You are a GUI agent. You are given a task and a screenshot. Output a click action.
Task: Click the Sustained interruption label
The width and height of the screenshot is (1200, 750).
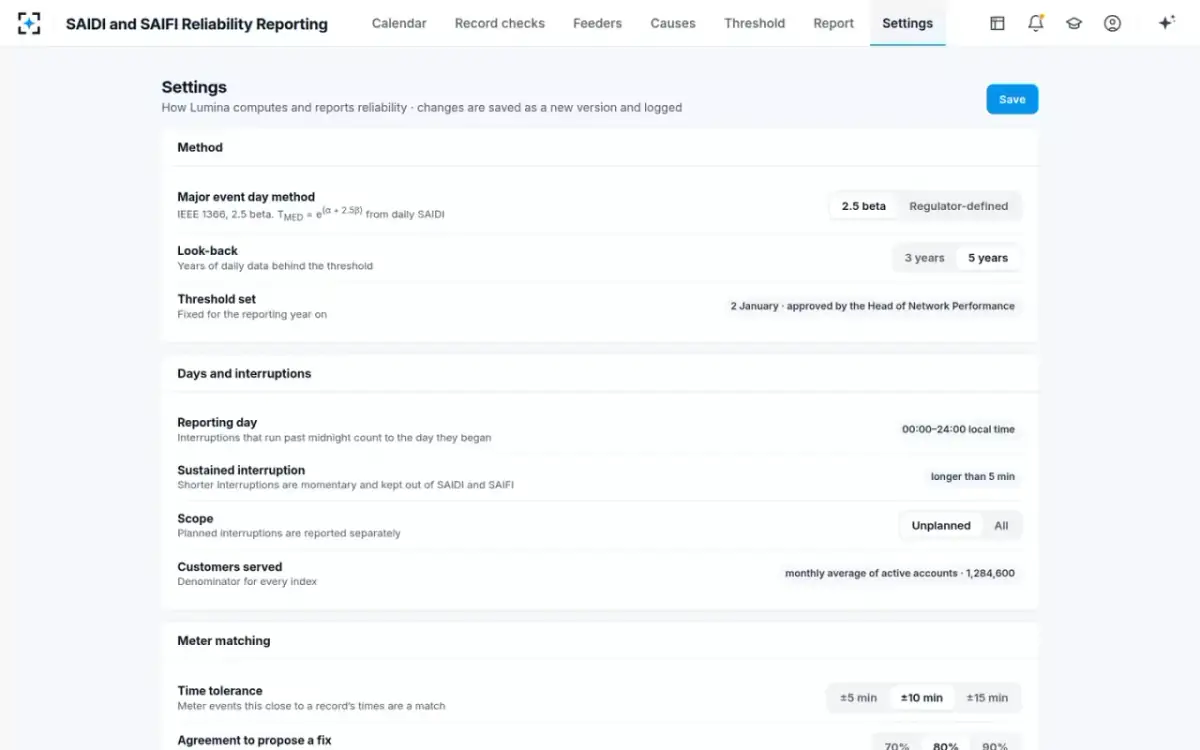(x=241, y=470)
